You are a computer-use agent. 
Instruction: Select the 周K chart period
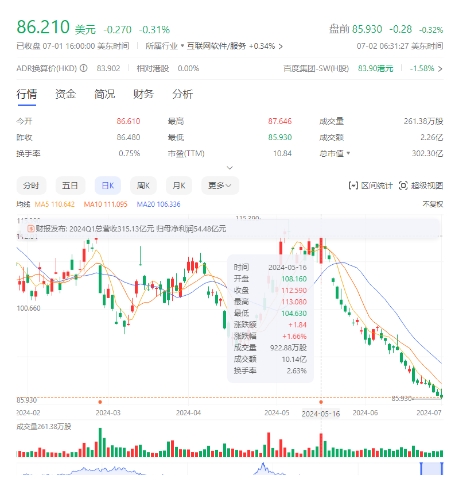143,185
